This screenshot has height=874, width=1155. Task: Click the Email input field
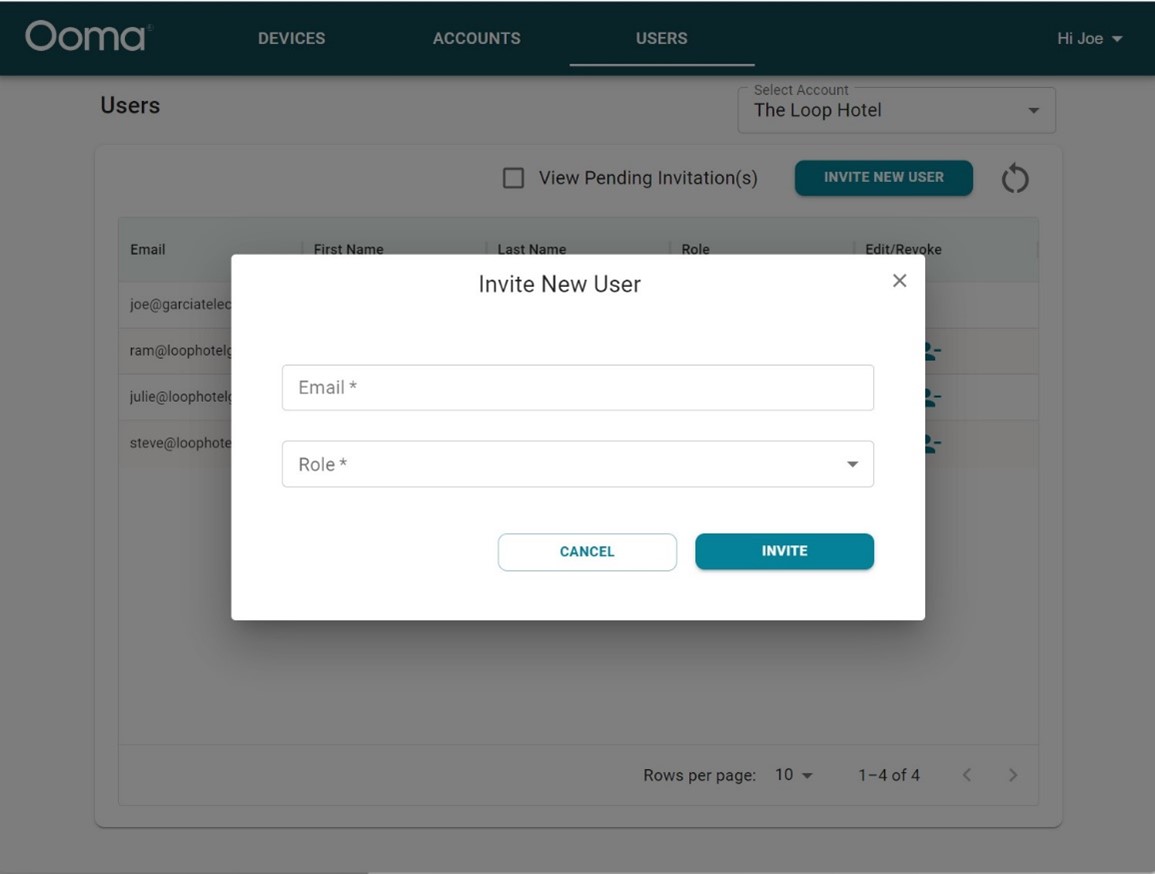click(x=578, y=387)
